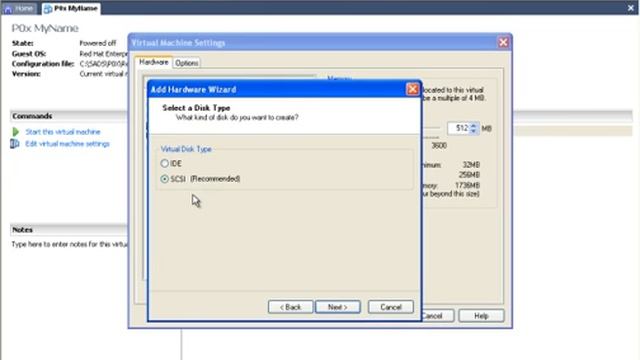
Task: Click the P0x MyName tab icon
Action: click(48, 9)
